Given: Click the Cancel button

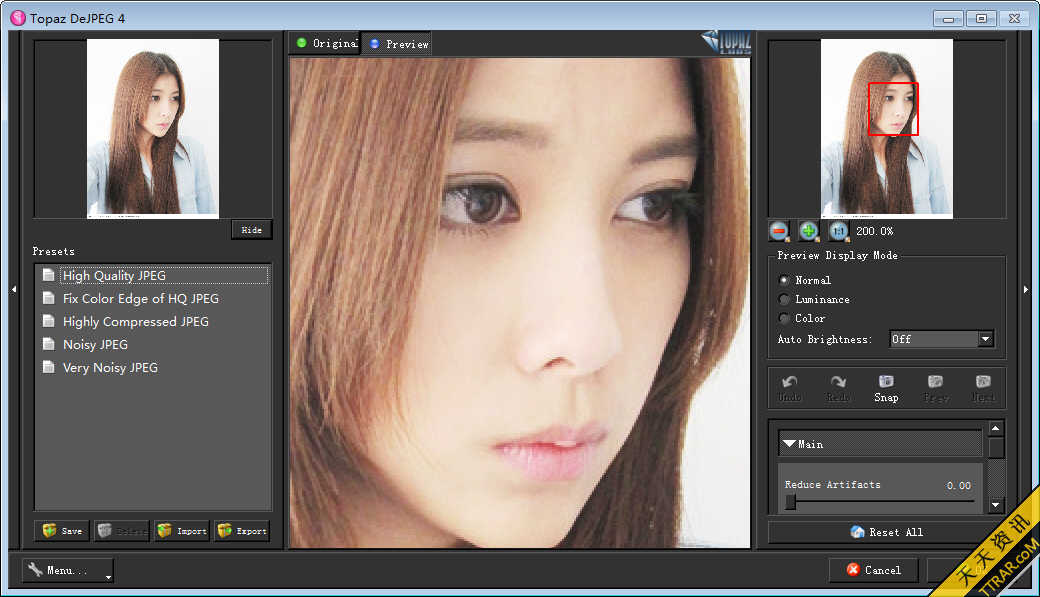Looking at the screenshot, I should pyautogui.click(x=874, y=570).
